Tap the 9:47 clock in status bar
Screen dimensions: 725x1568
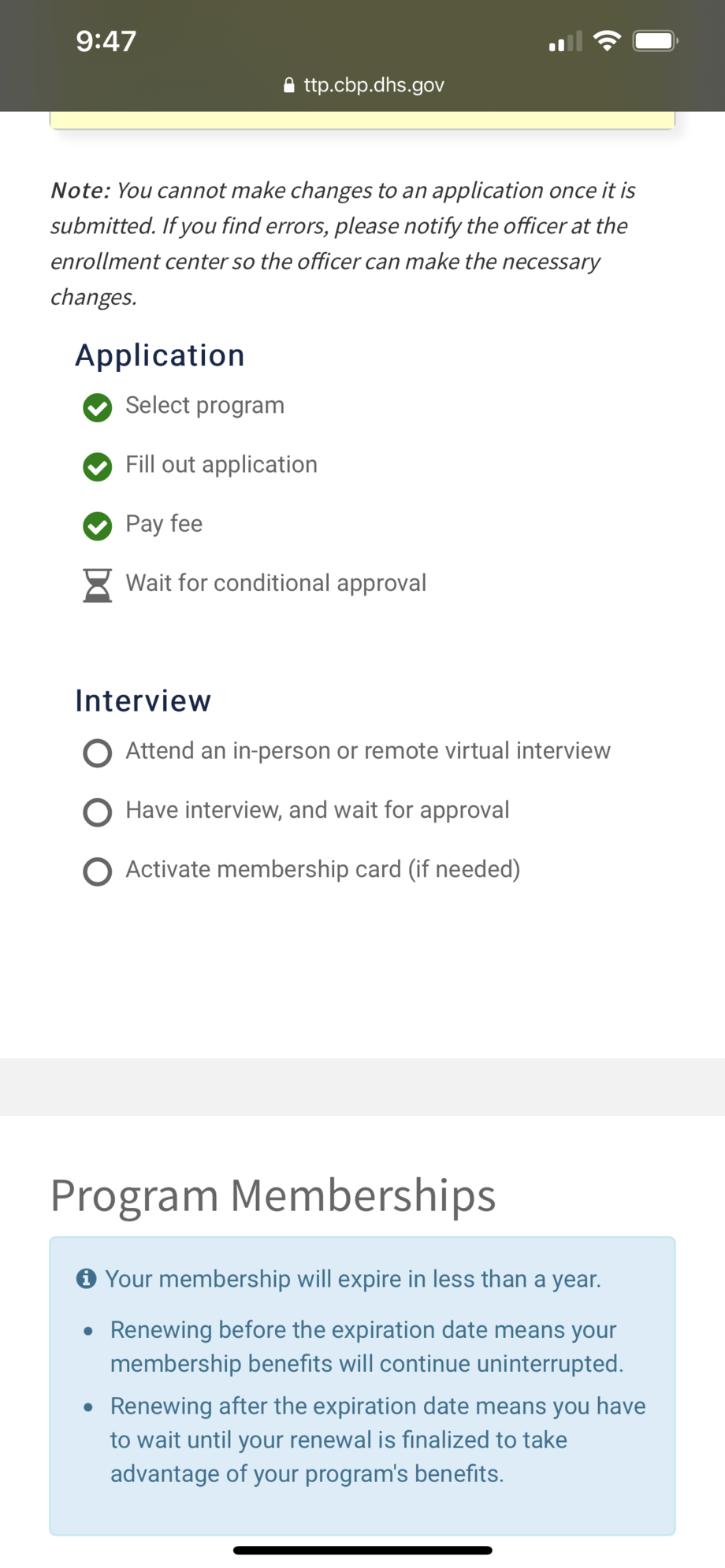[106, 41]
